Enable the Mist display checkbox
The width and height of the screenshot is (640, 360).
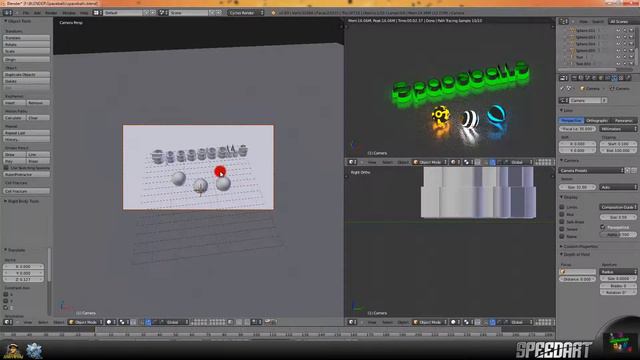562,214
